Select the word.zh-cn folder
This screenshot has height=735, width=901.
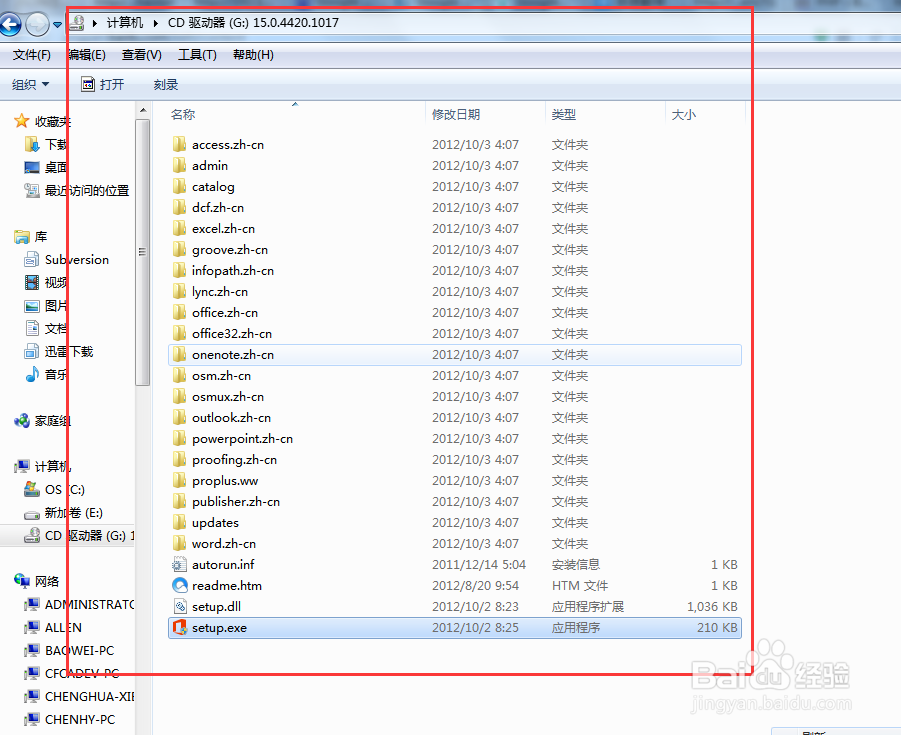[455, 544]
